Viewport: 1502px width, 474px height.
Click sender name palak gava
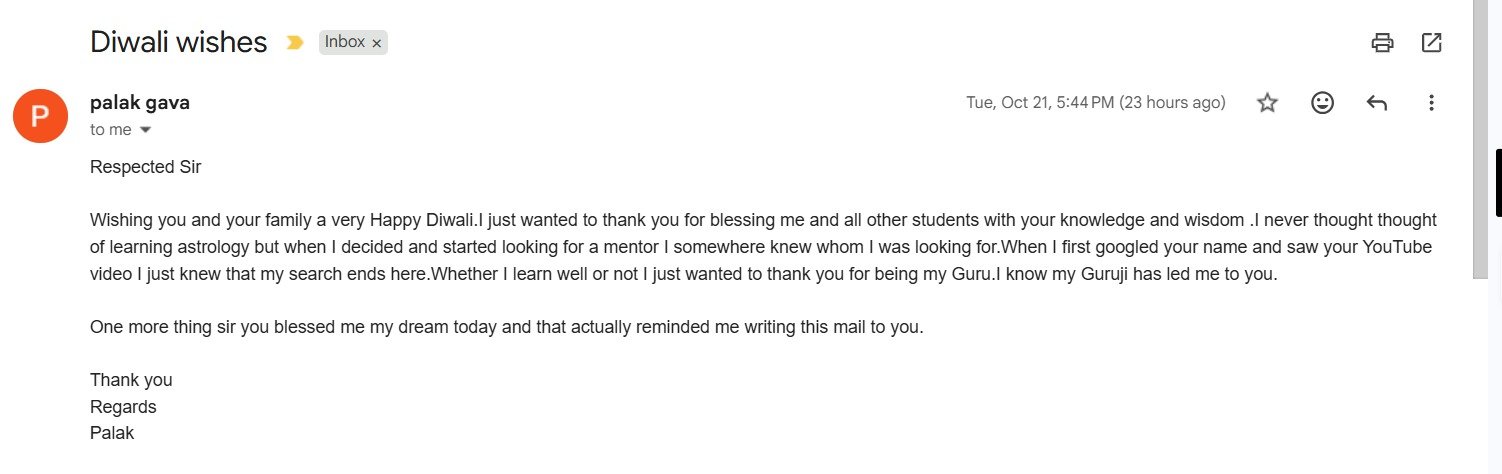pyautogui.click(x=139, y=102)
